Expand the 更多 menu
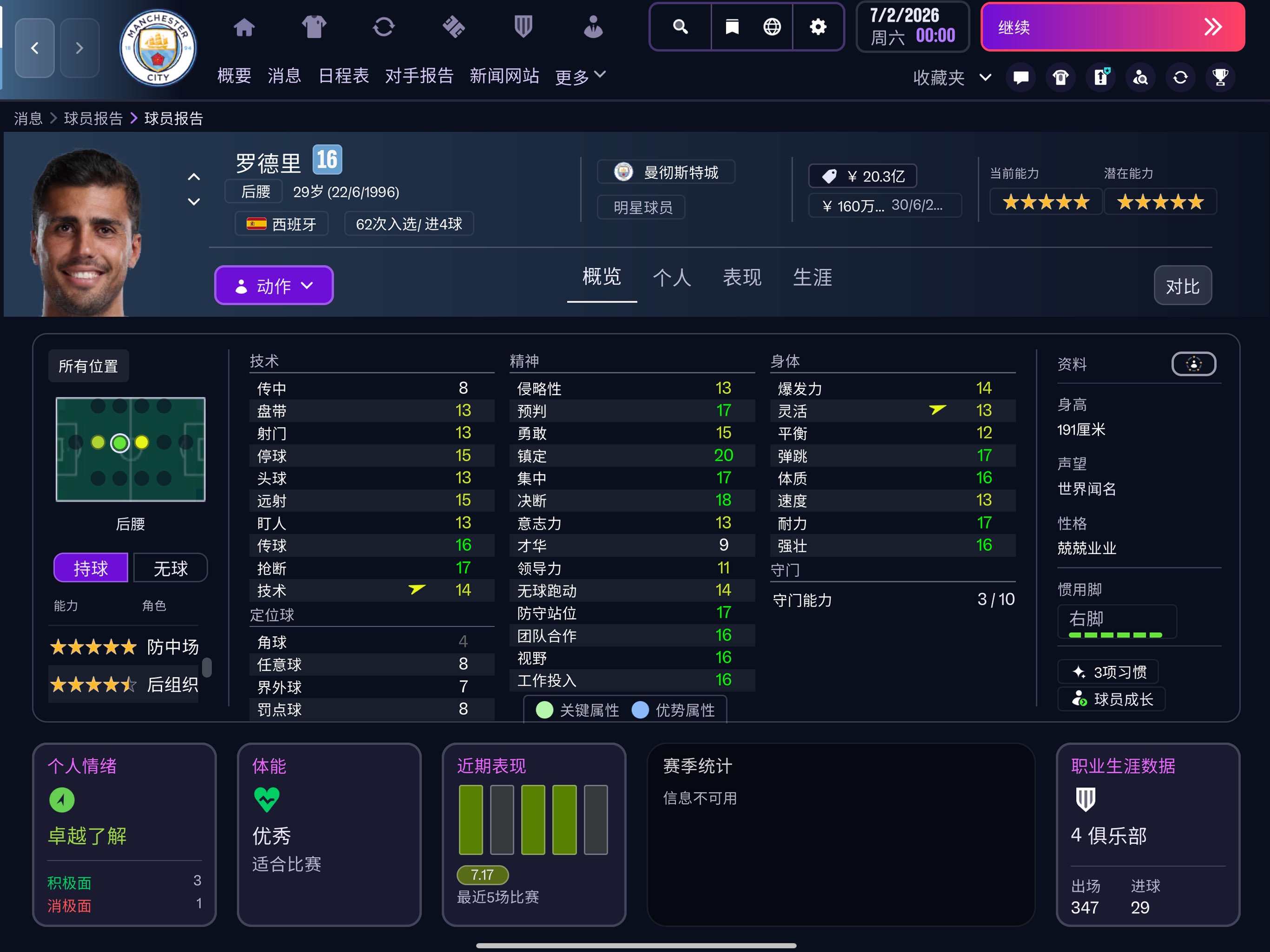 581,76
